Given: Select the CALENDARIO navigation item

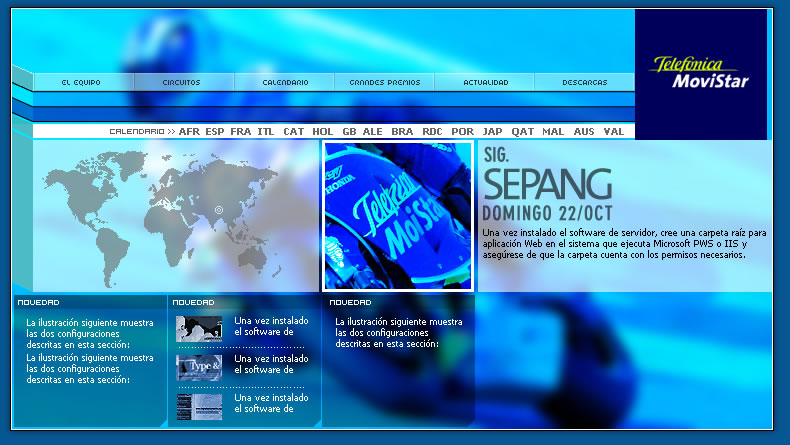Looking at the screenshot, I should click(284, 82).
